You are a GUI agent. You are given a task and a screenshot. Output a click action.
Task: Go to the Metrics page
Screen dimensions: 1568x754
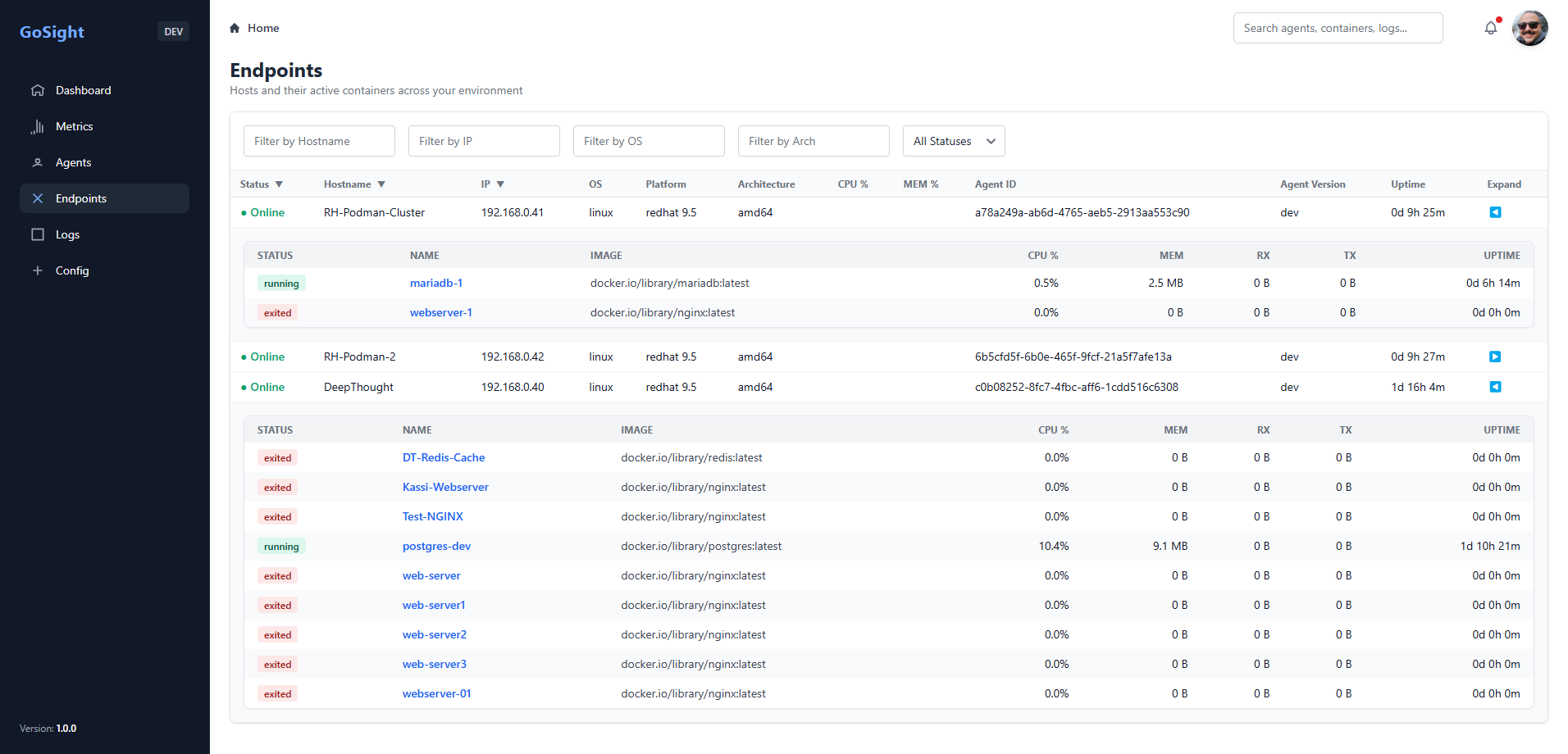pyautogui.click(x=74, y=126)
